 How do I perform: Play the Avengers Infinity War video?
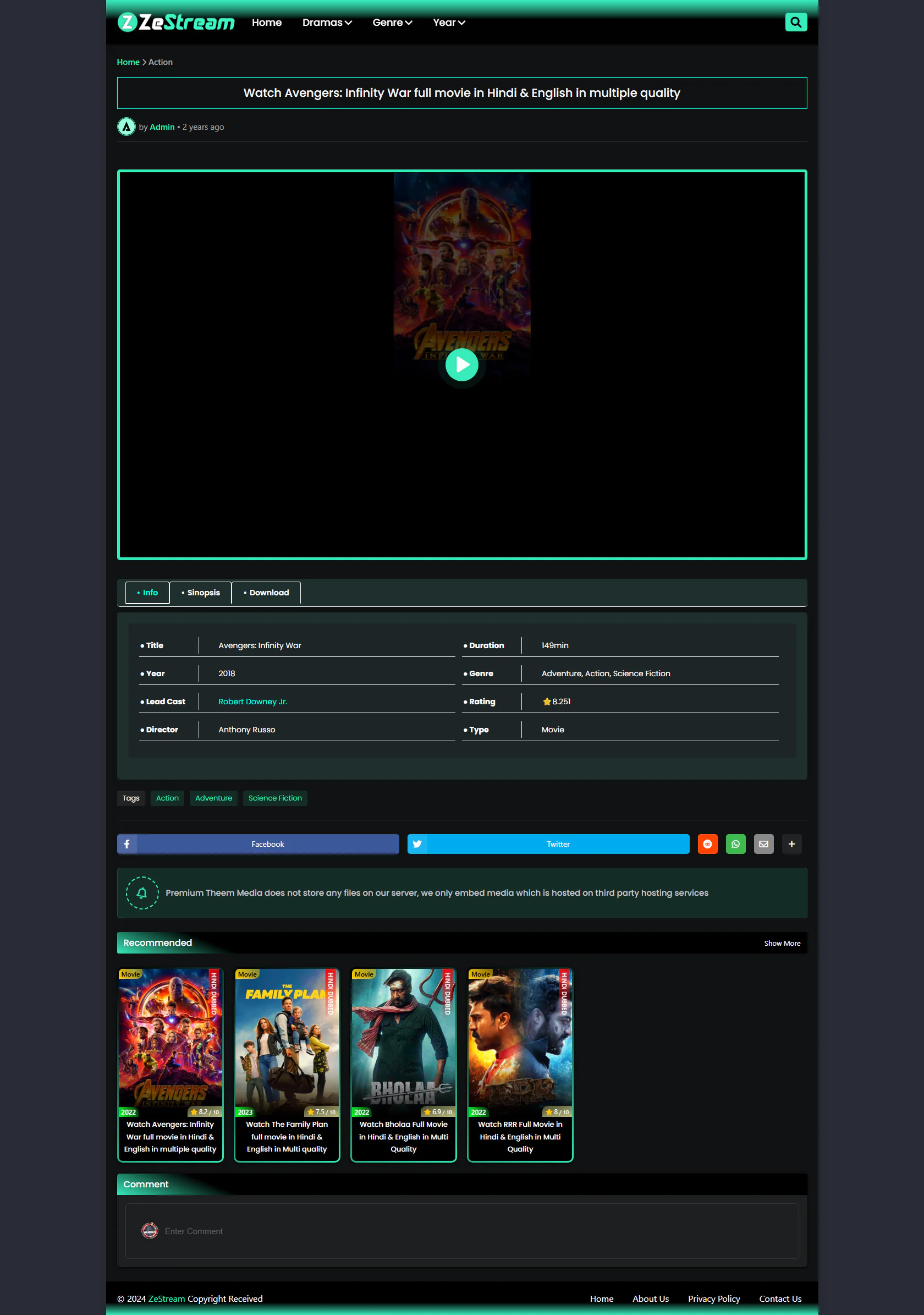click(461, 365)
